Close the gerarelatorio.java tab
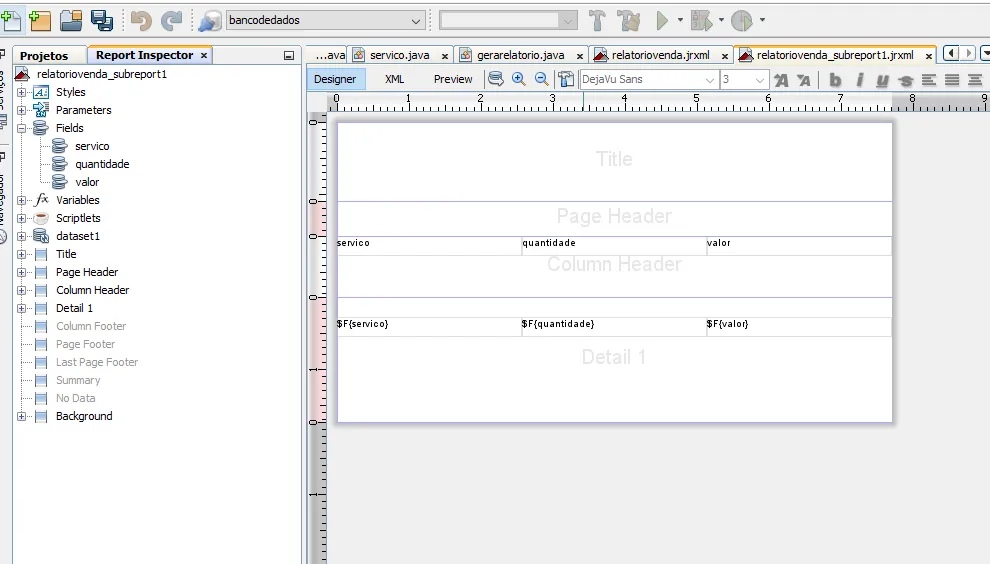The image size is (990, 564). coord(580,56)
